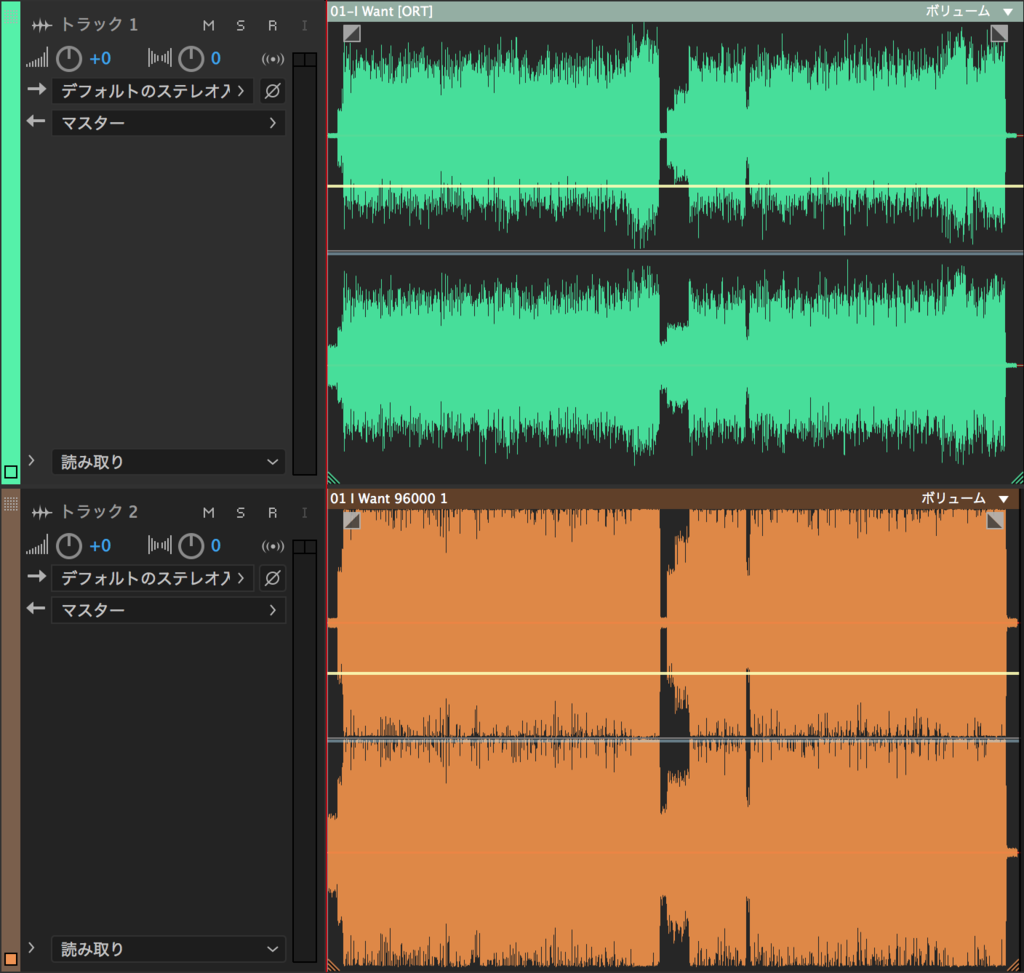Arm Track 2 for recording (R)

click(x=272, y=513)
